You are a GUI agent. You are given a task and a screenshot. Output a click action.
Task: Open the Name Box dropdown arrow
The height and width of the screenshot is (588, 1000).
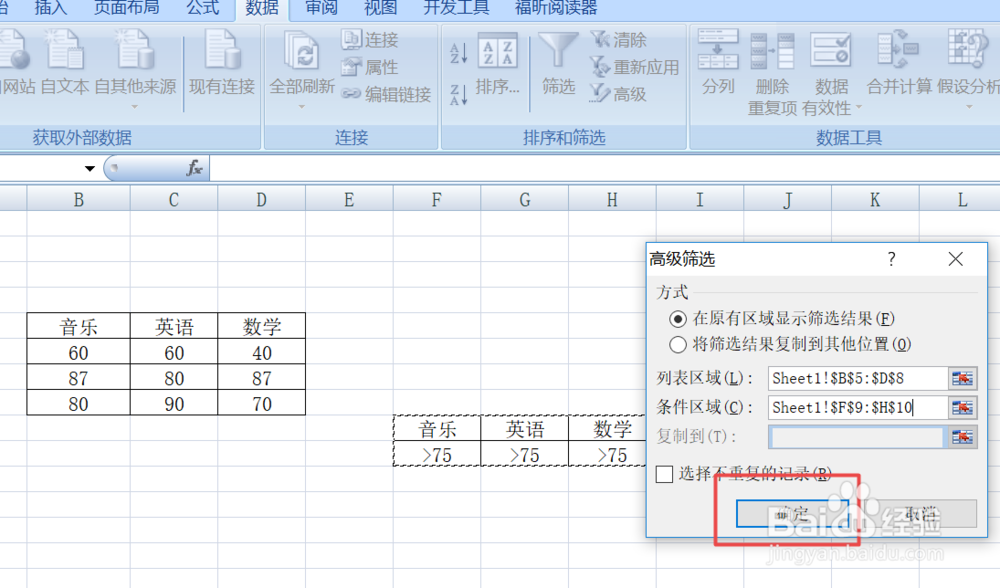point(90,168)
